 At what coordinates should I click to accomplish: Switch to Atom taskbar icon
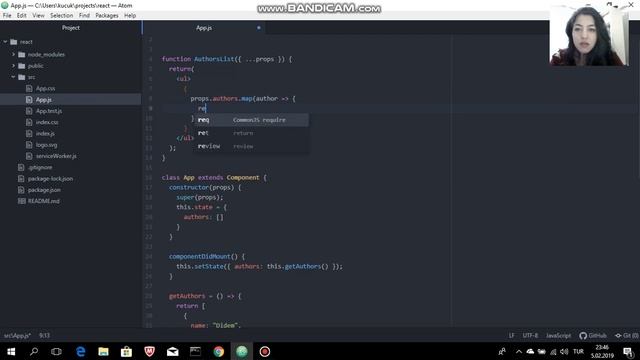tap(242, 351)
